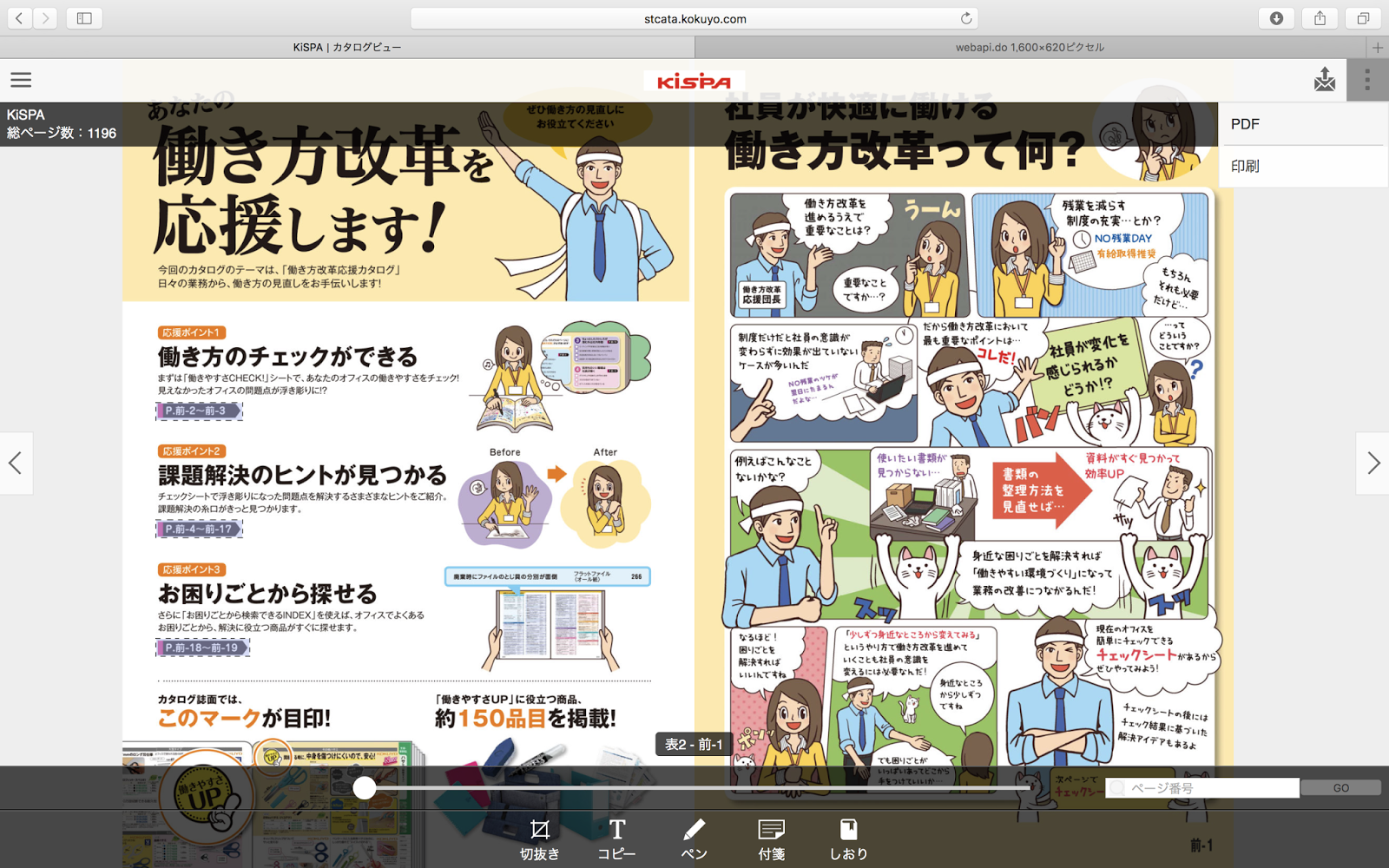Go forward in Safari browser
The image size is (1389, 868).
(45, 18)
